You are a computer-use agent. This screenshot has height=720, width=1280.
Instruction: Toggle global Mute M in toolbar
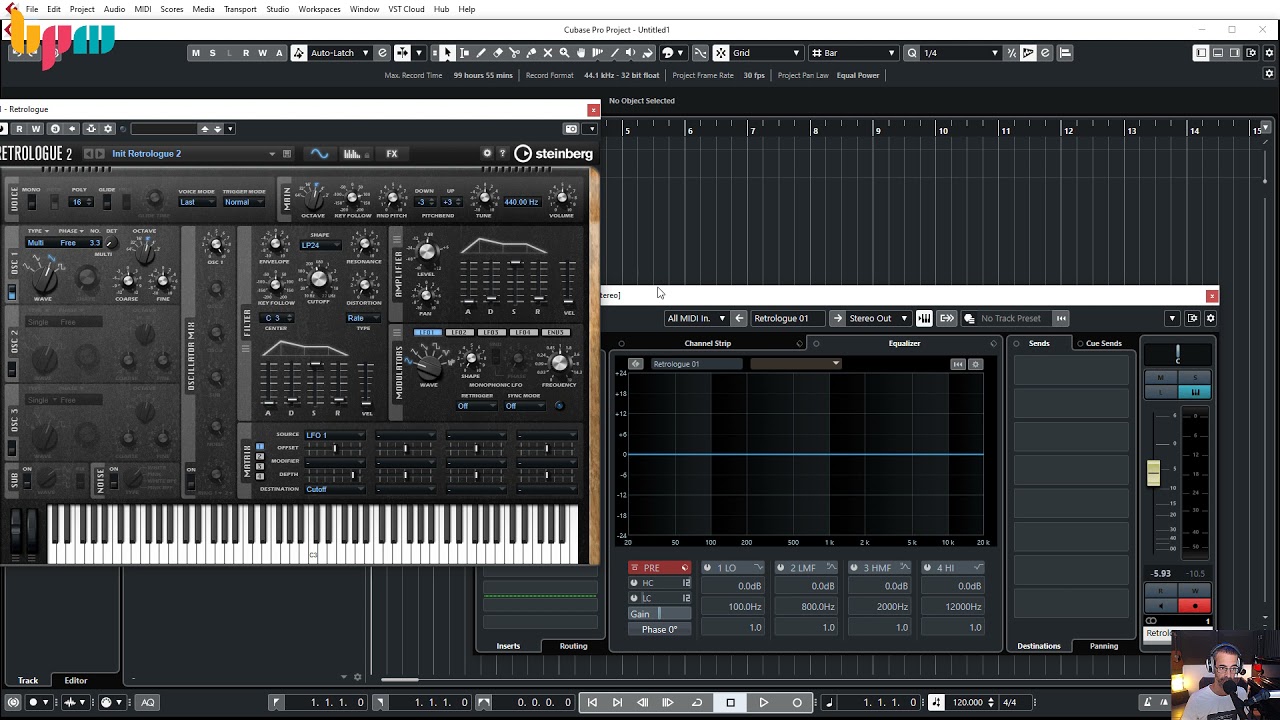pos(195,53)
